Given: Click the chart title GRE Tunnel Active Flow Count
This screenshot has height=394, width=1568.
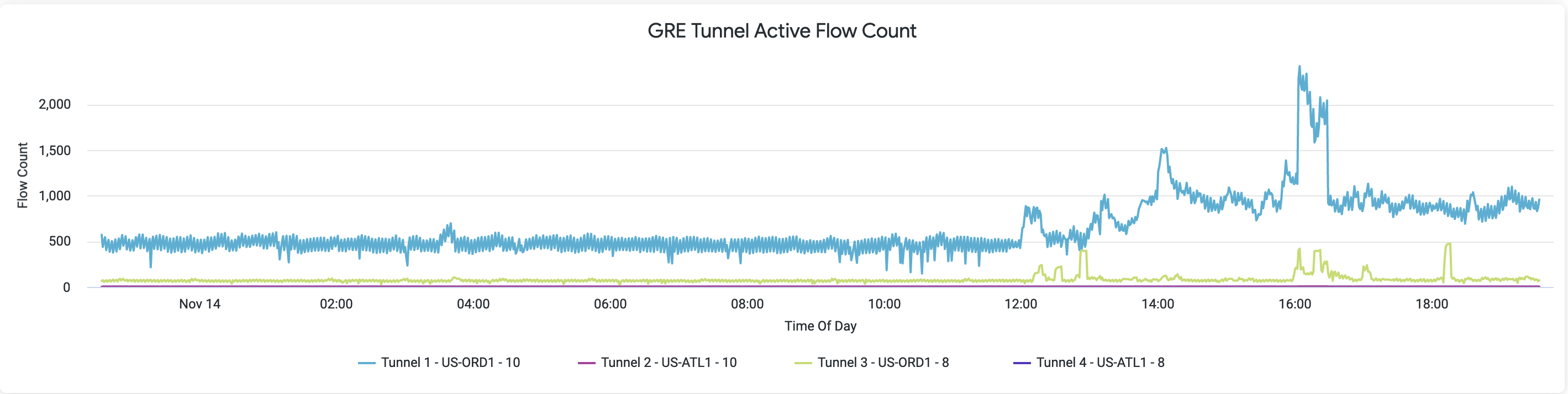Looking at the screenshot, I should point(782,31).
